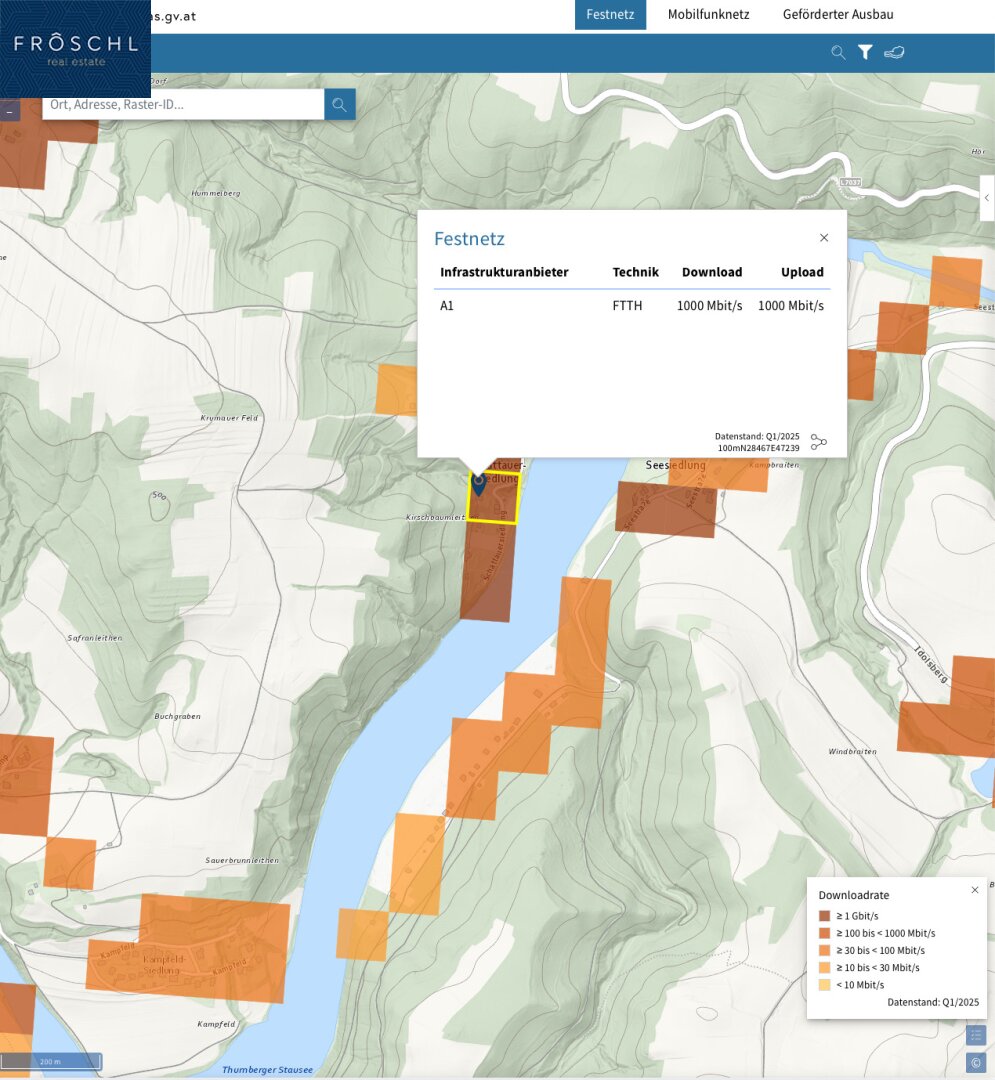Click the zoom-out minus button
This screenshot has width=995, height=1080.
[10, 113]
